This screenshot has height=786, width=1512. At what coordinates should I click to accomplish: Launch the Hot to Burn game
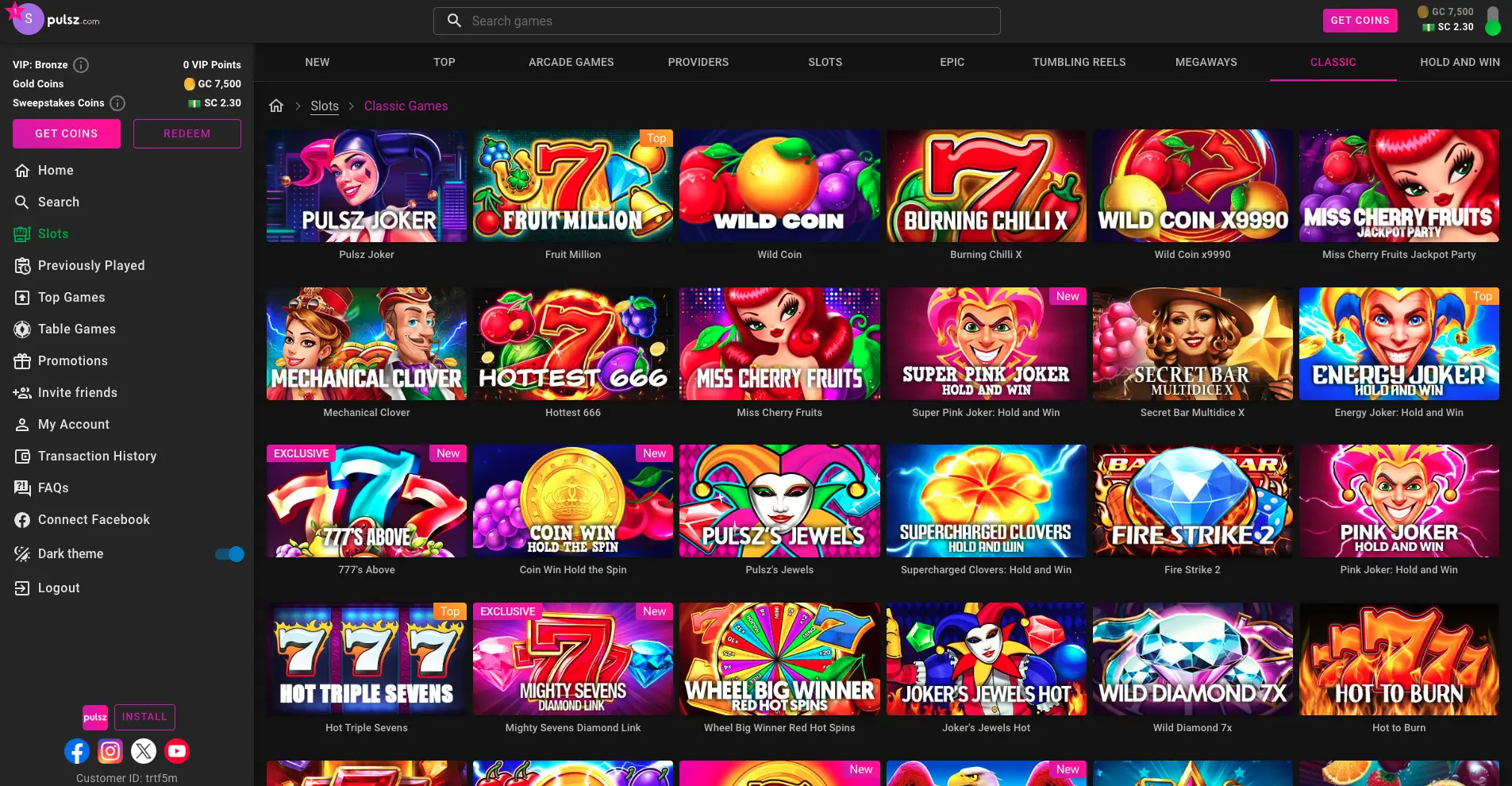pyautogui.click(x=1399, y=659)
